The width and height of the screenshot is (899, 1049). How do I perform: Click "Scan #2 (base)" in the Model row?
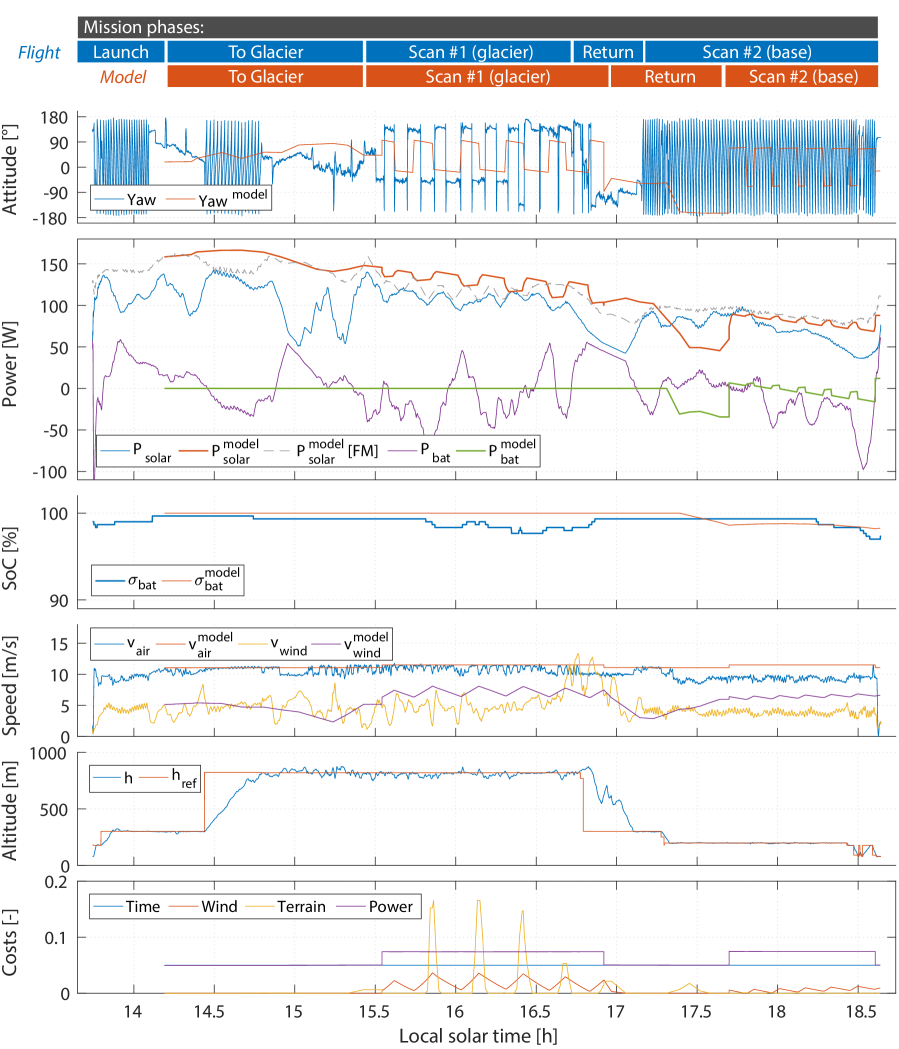click(x=801, y=76)
